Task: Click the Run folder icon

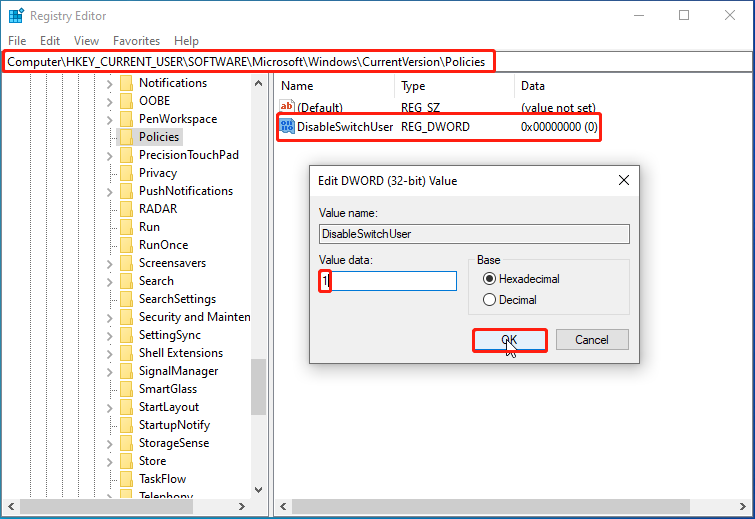Action: [127, 227]
